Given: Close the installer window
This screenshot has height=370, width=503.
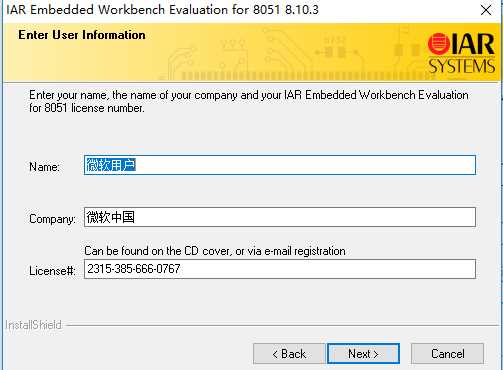Looking at the screenshot, I should pyautogui.click(x=486, y=10).
